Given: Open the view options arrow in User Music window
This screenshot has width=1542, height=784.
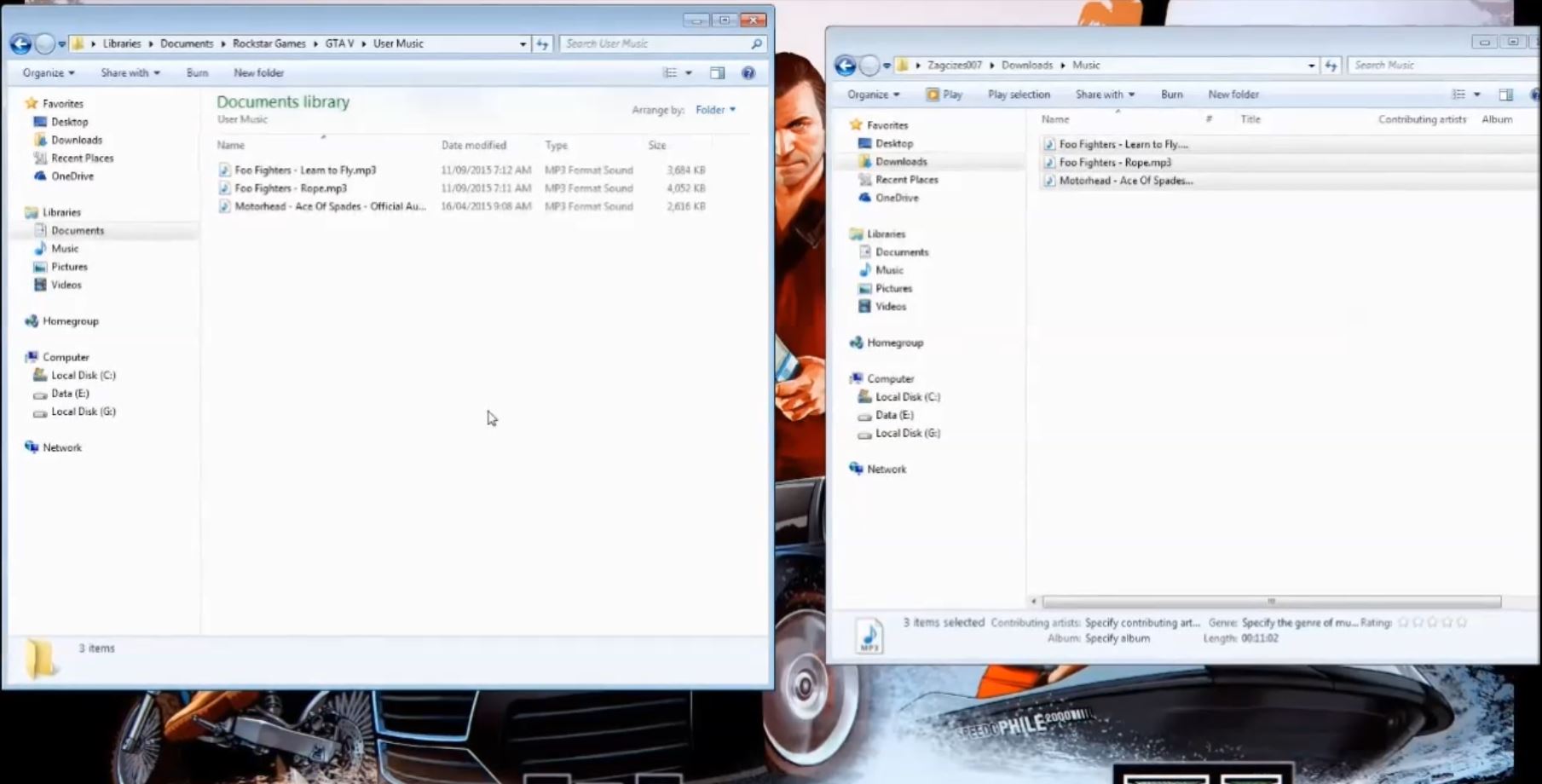Looking at the screenshot, I should [x=689, y=73].
